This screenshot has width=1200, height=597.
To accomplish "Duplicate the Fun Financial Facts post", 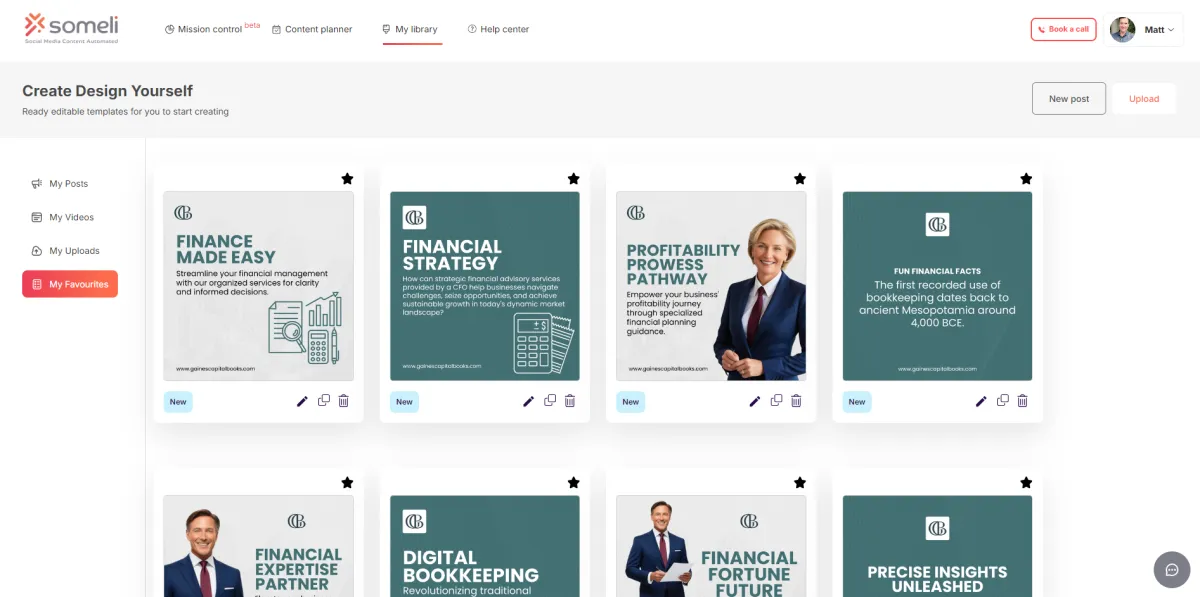I will click(x=1003, y=401).
